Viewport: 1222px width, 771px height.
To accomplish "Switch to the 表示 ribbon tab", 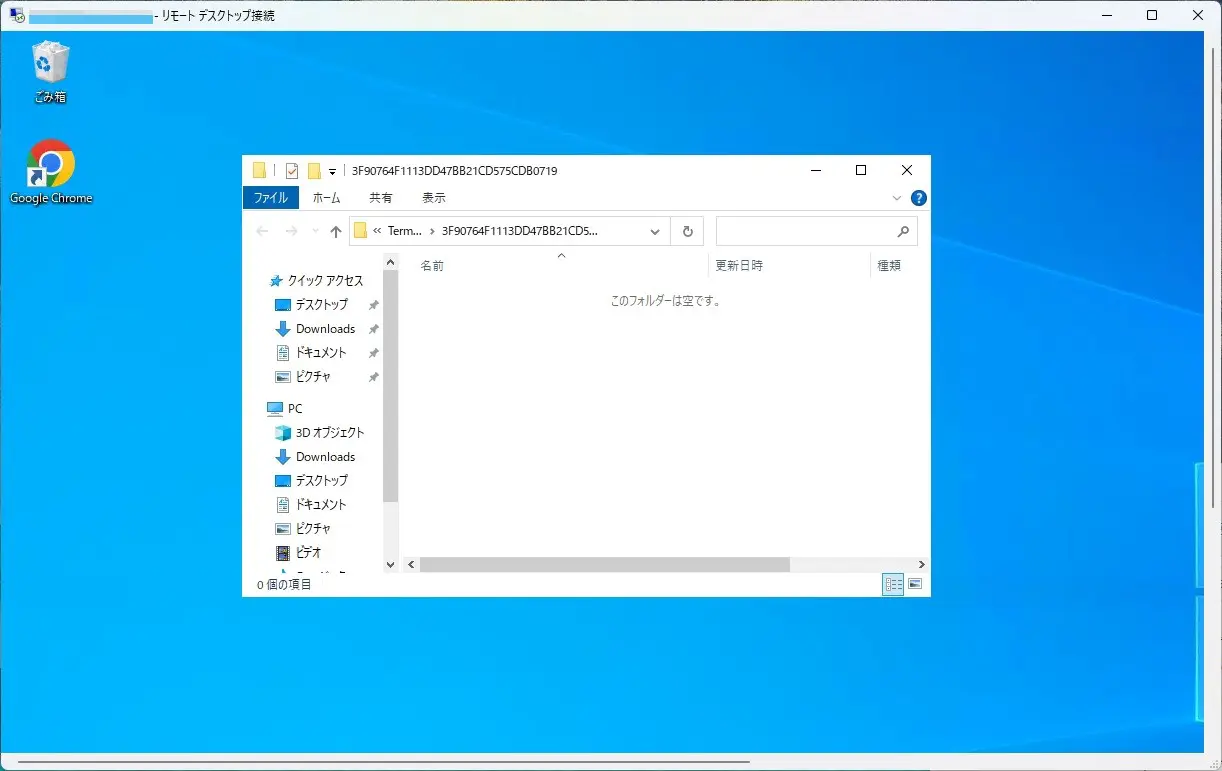I will pos(433,198).
